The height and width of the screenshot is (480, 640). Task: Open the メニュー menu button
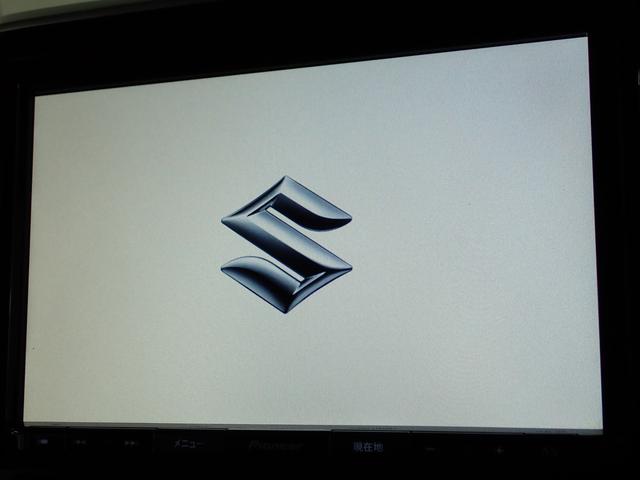(x=190, y=445)
